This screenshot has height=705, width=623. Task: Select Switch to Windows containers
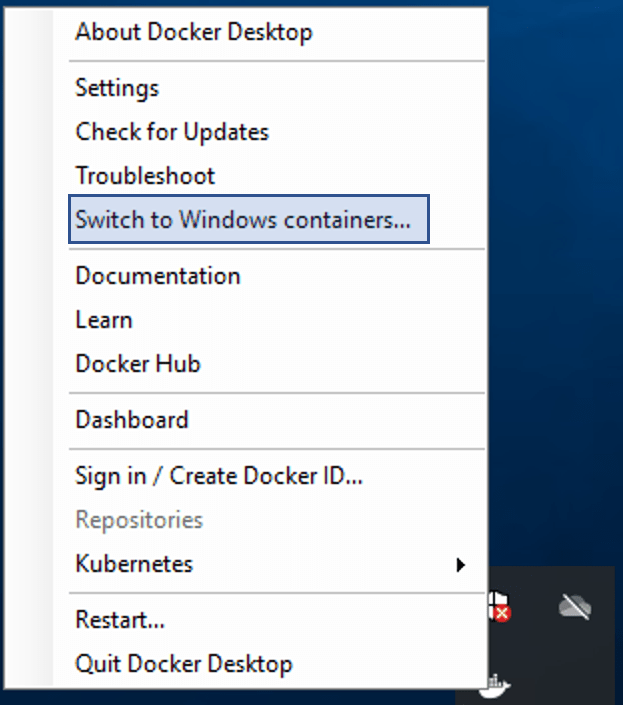[x=249, y=219]
